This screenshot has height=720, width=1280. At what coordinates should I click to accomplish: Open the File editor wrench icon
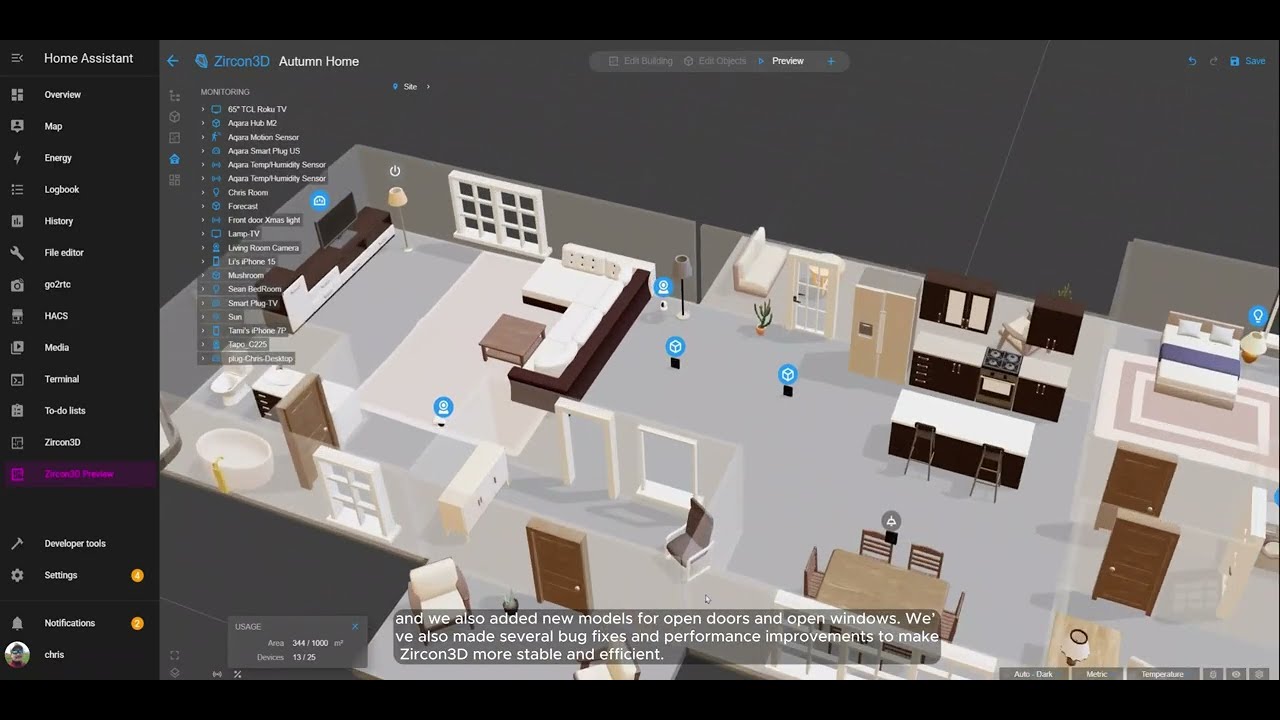point(17,253)
